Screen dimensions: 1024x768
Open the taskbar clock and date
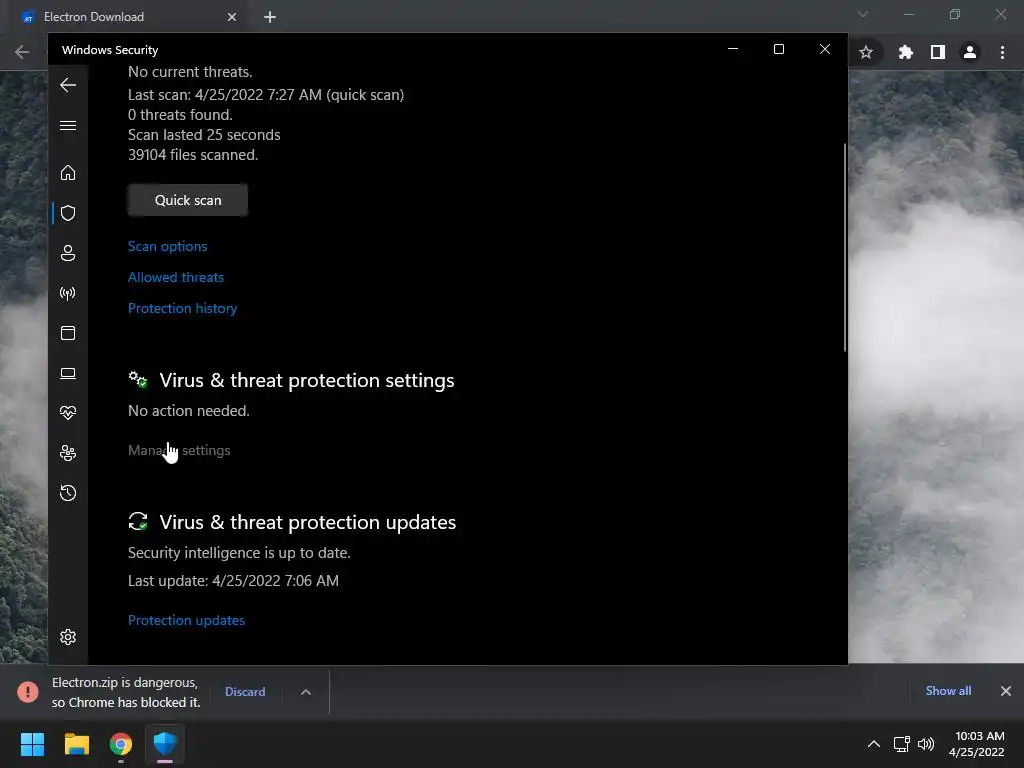click(x=977, y=744)
